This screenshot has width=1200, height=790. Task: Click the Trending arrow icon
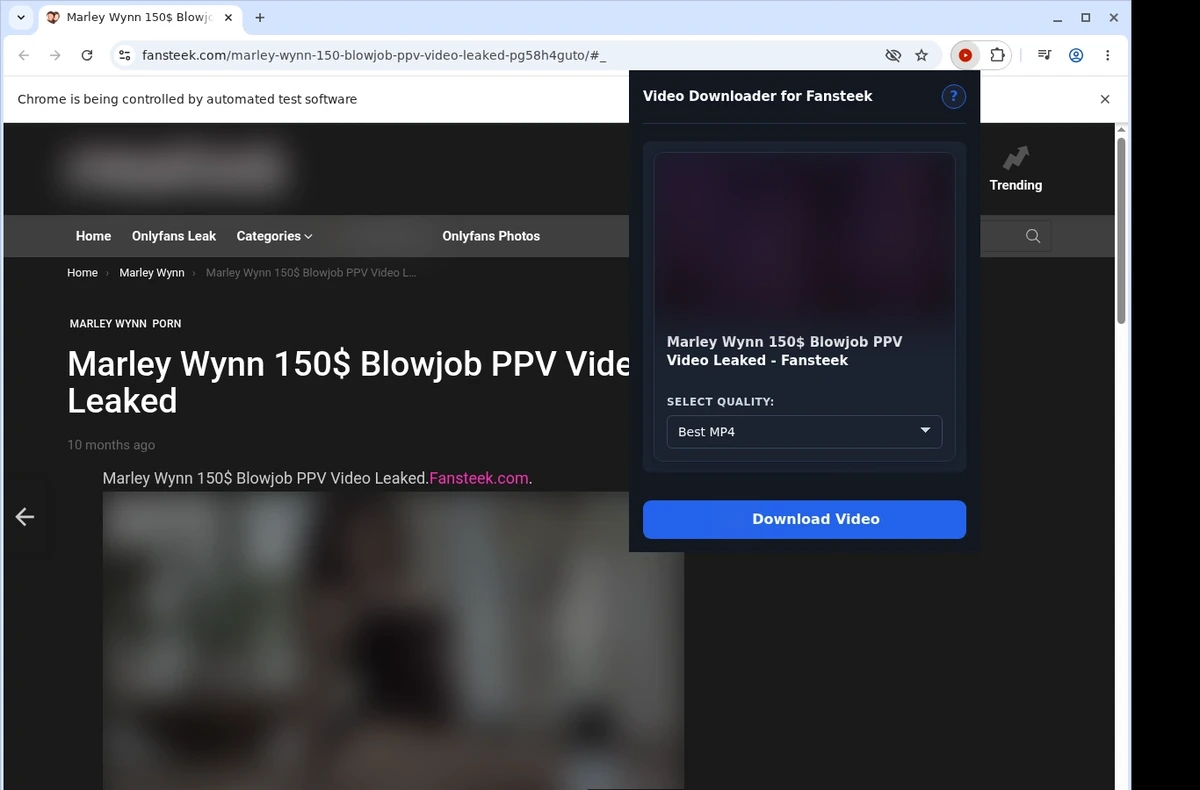(1016, 158)
